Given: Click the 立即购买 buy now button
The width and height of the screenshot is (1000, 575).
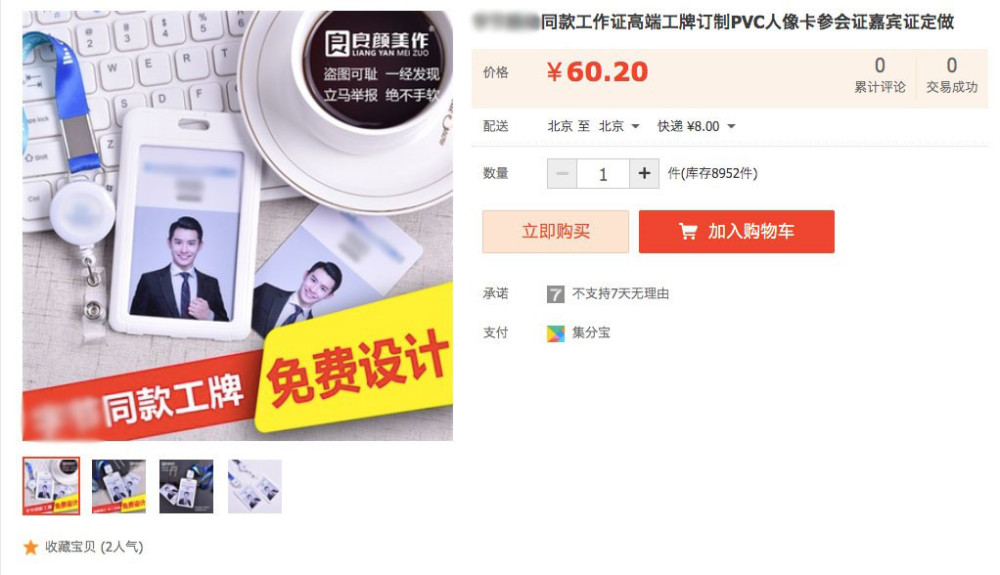Looking at the screenshot, I should (555, 231).
